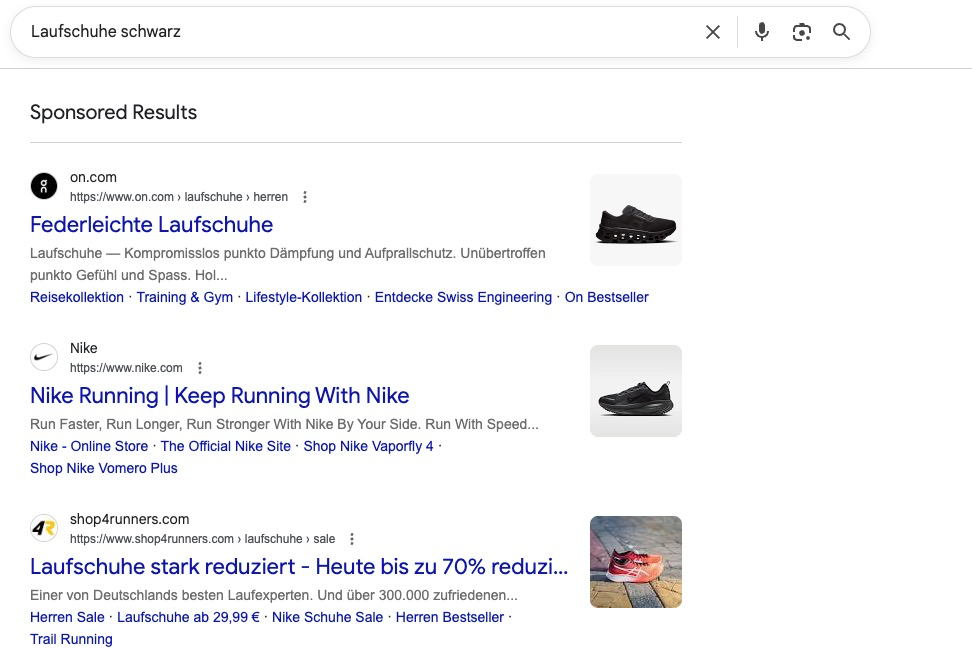Open 'Nike - Online Store' sitelink

pos(89,446)
